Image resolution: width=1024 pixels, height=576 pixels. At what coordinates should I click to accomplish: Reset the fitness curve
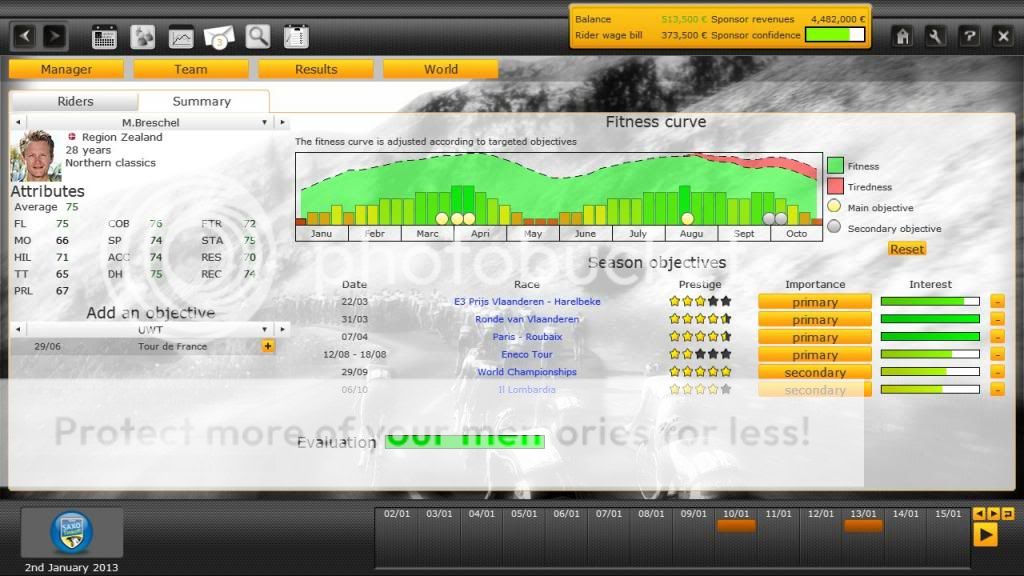[907, 249]
